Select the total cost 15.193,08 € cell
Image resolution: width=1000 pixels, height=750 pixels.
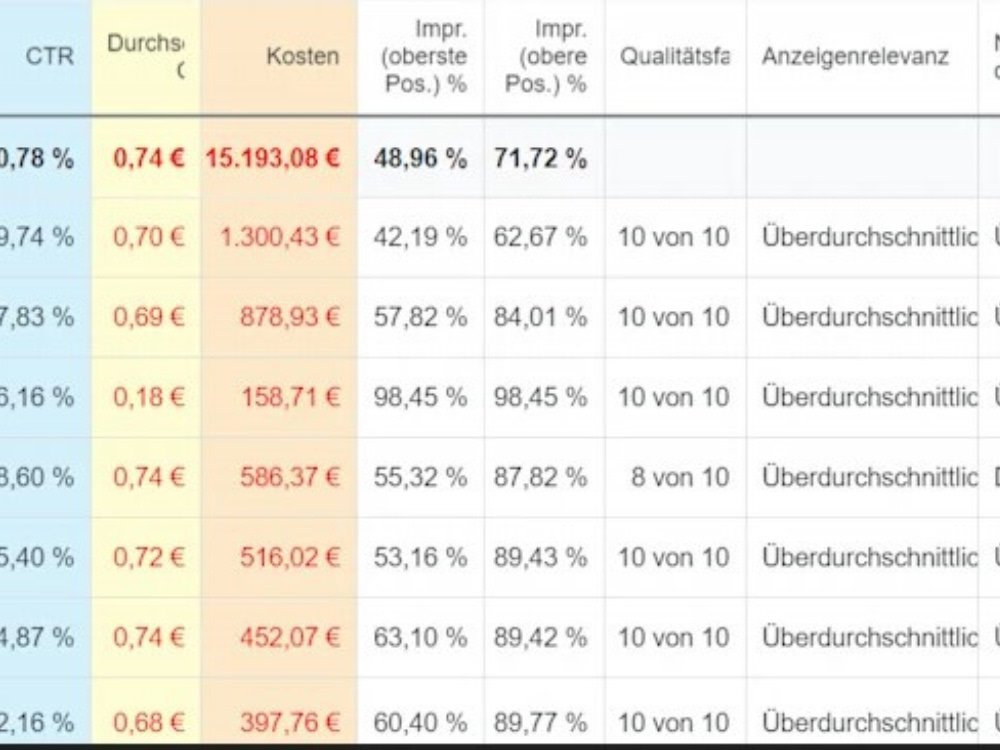[272, 158]
